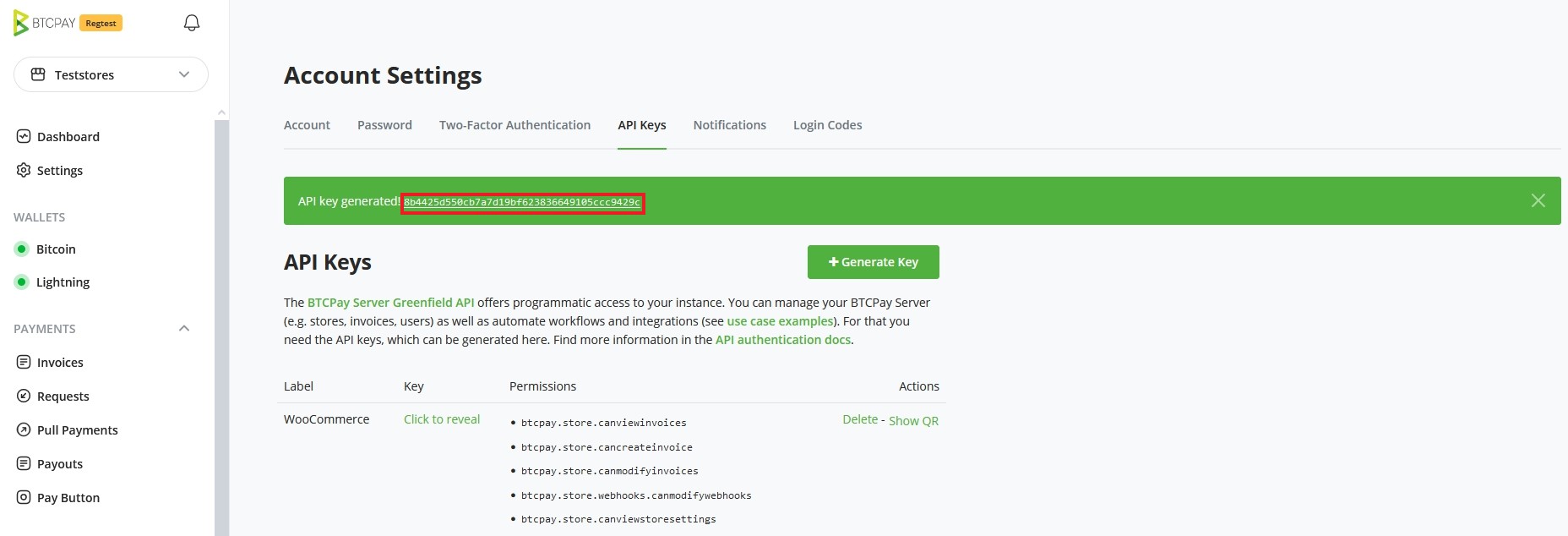Screen dimensions: 1568x536
Task: Click the Actions column header
Action: [918, 386]
